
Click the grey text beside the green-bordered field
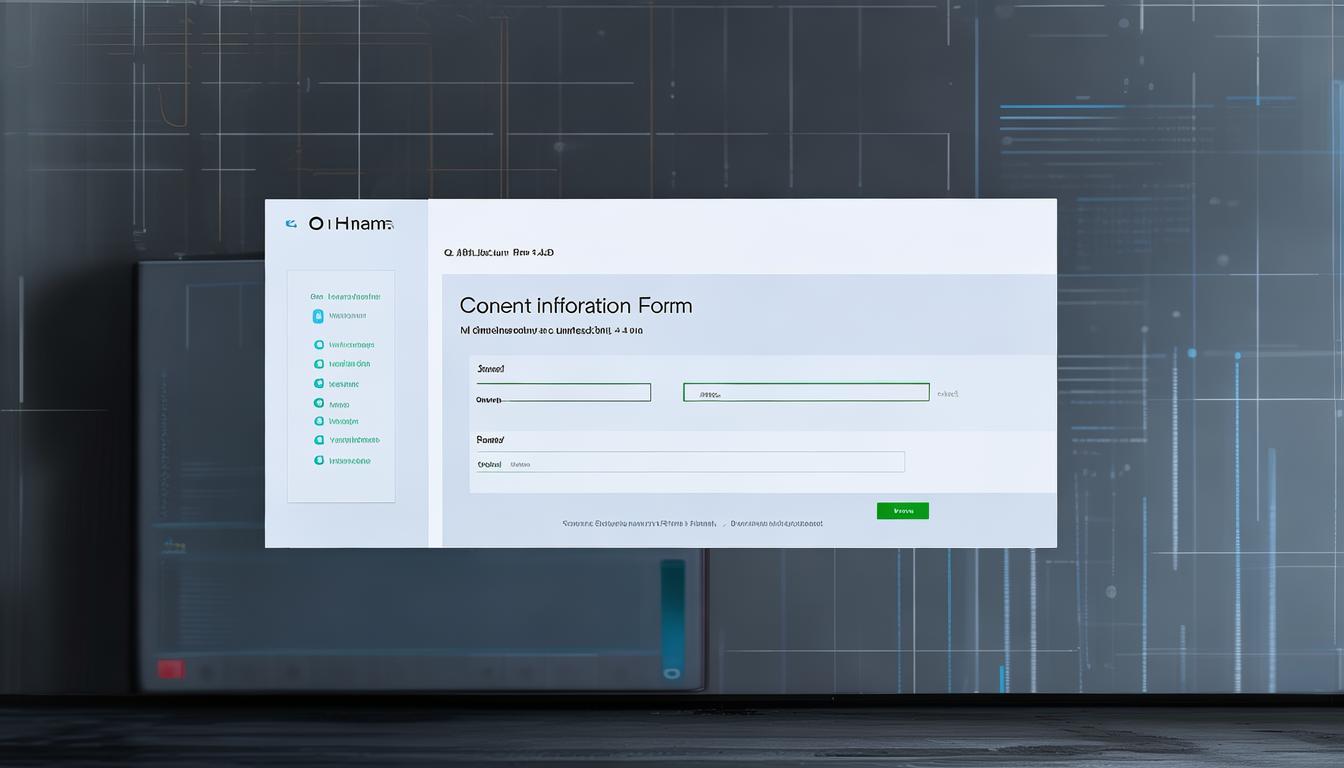click(948, 394)
